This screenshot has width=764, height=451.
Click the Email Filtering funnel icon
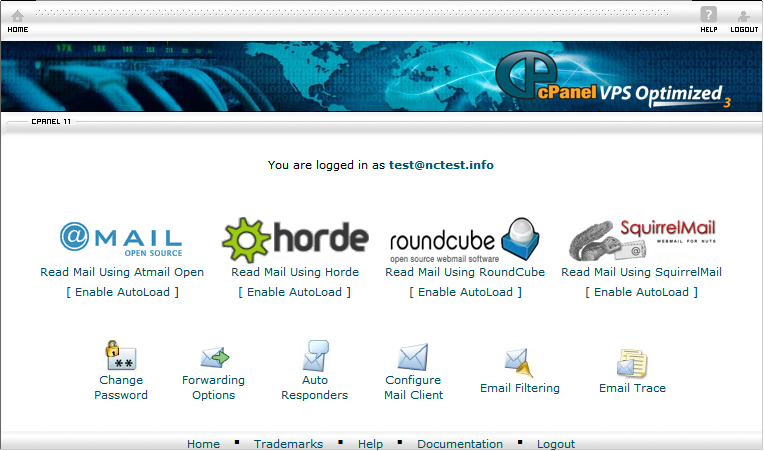519,363
